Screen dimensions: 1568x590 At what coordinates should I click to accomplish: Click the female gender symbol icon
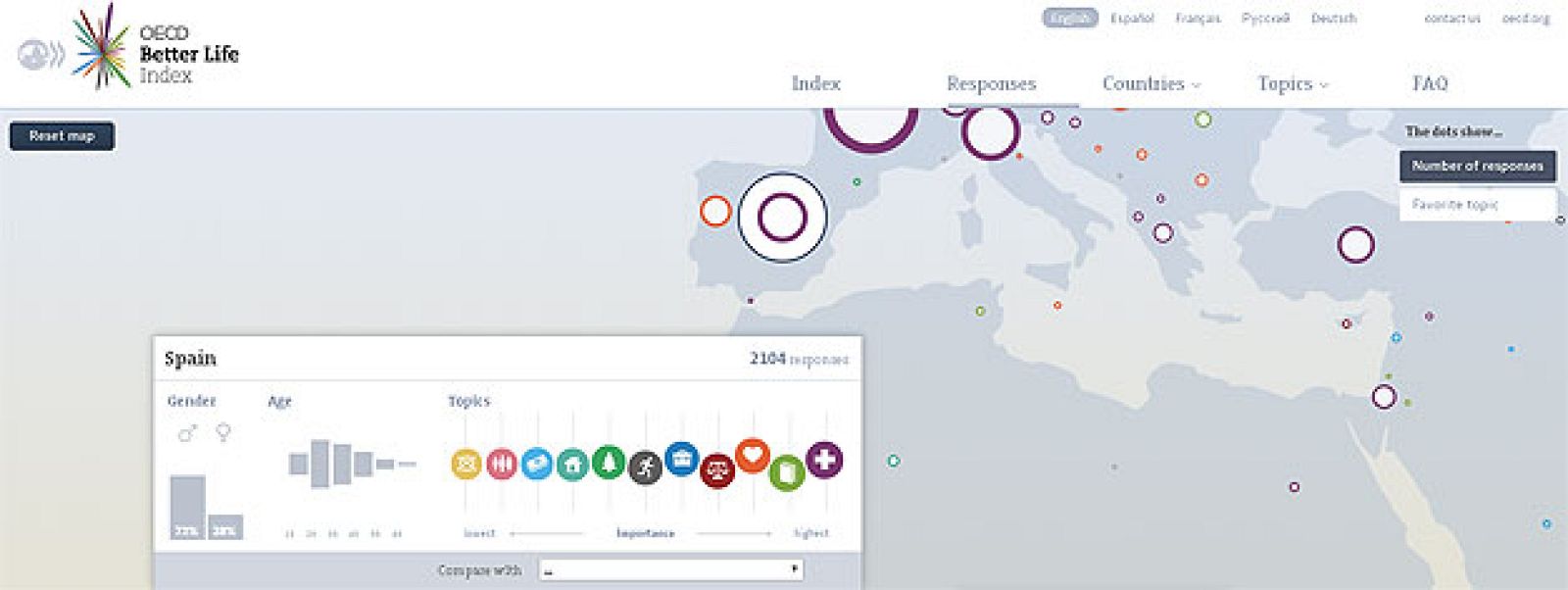223,432
